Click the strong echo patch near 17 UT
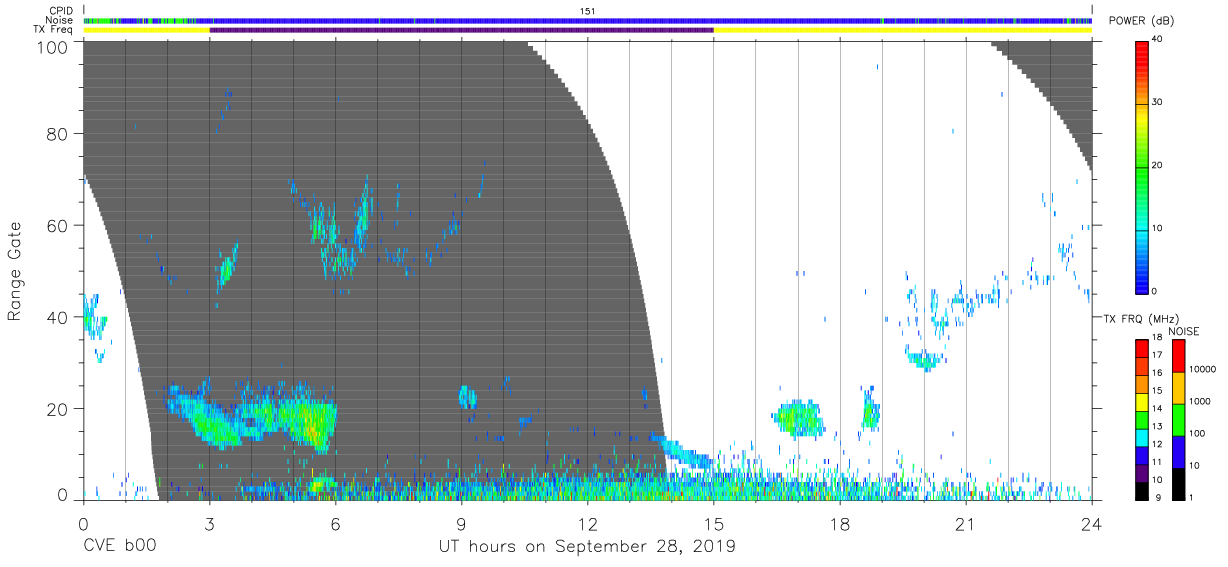This screenshot has width=1228, height=567. (x=799, y=418)
